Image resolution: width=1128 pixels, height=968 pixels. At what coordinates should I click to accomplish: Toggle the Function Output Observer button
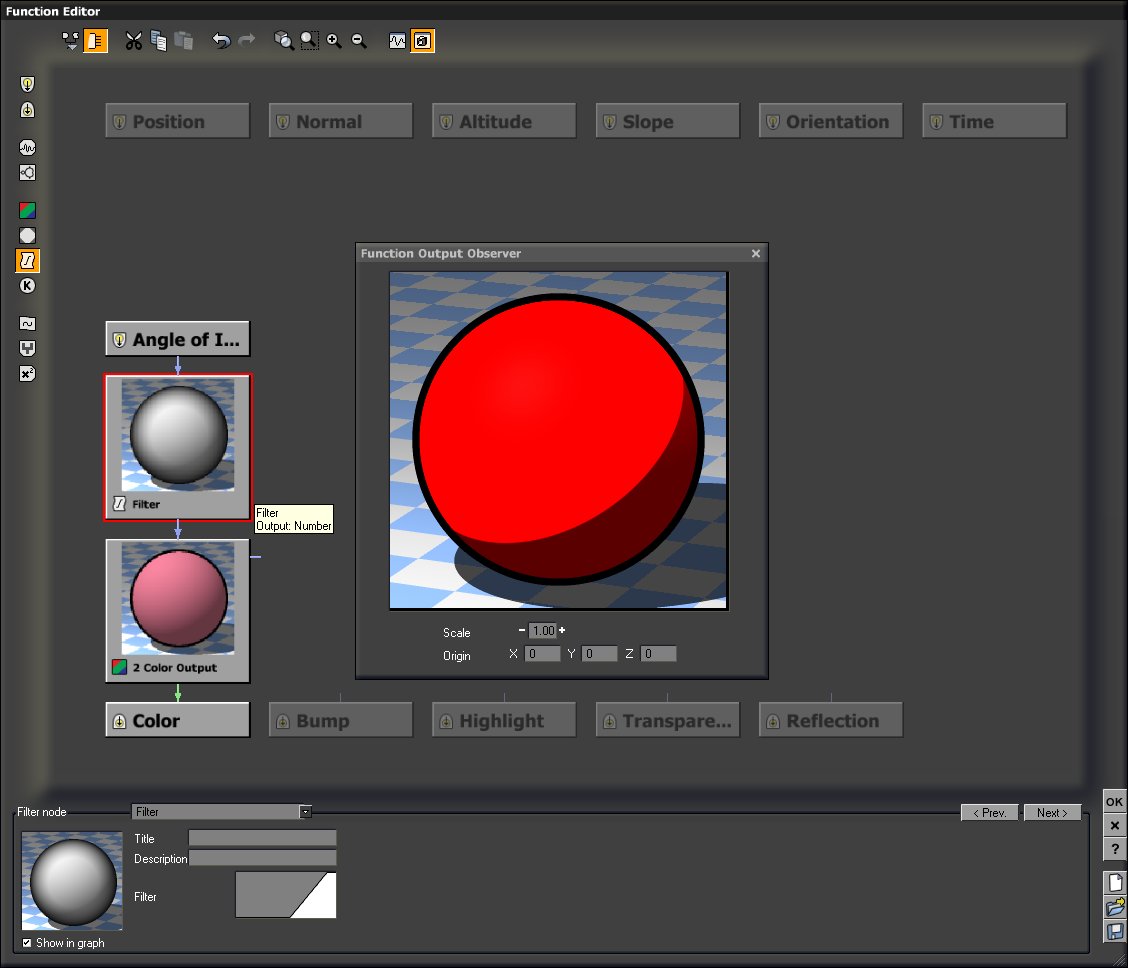click(423, 41)
